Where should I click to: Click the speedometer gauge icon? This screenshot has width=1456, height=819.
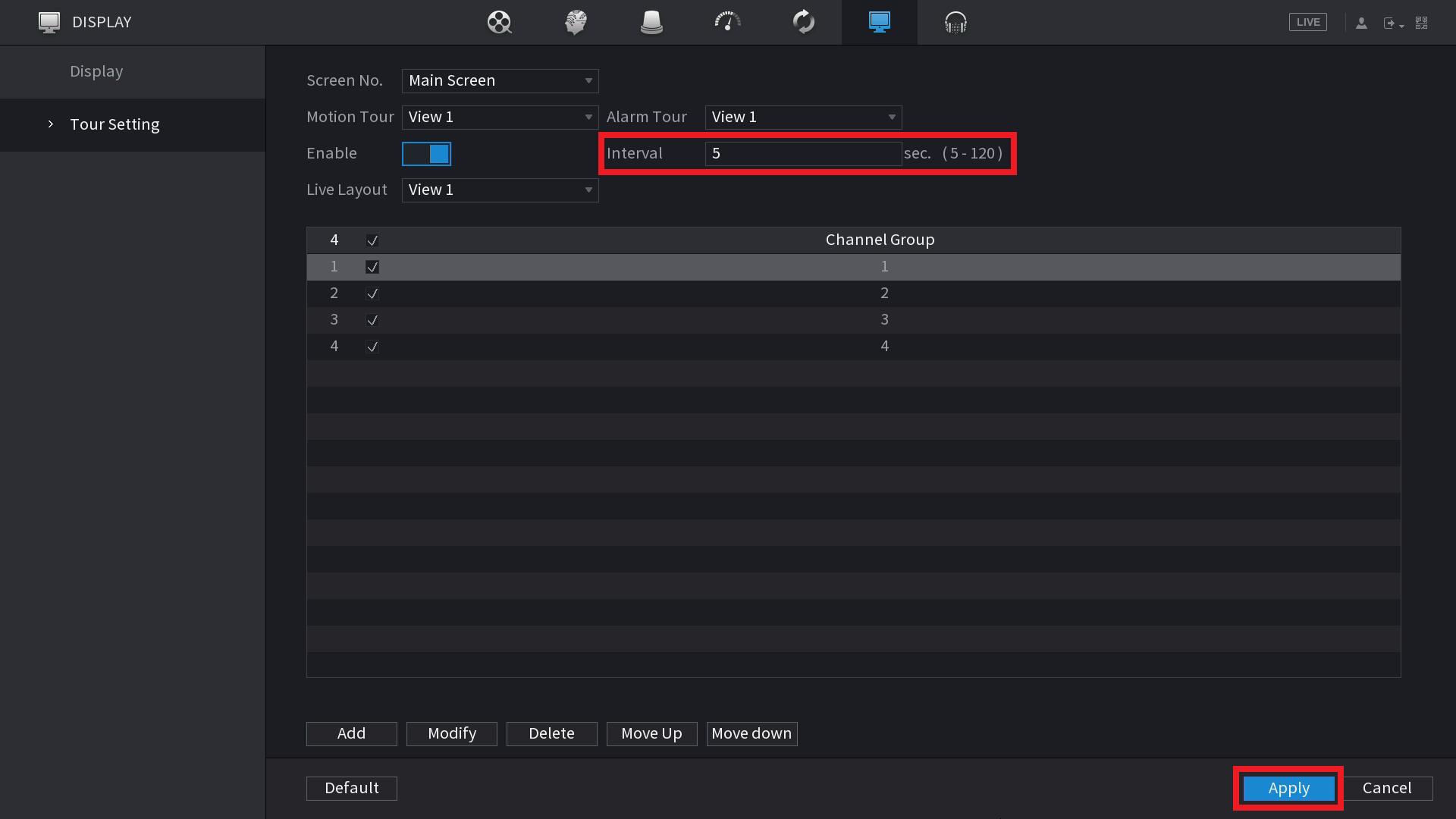(x=727, y=22)
